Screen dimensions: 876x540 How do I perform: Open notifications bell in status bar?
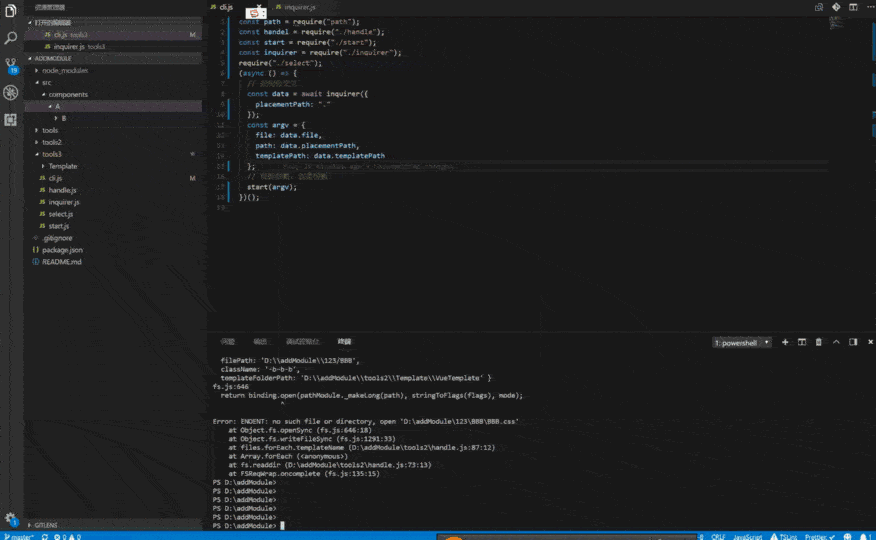[864, 537]
